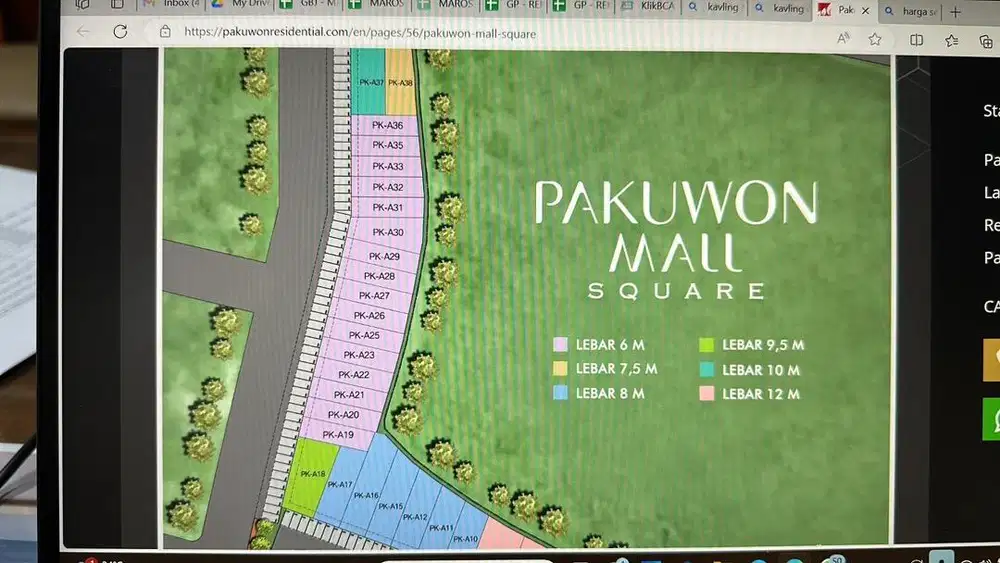Click the Lebar 9,5 M green swatch
Image resolution: width=1000 pixels, height=563 pixels.
point(706,345)
